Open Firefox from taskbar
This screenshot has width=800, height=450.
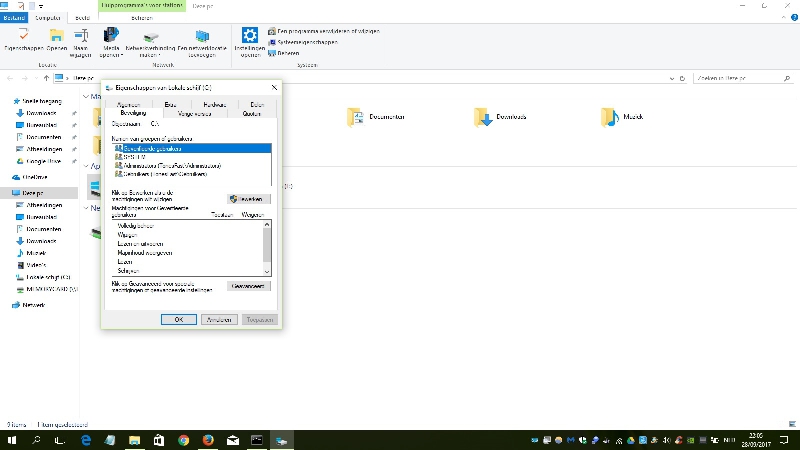pyautogui.click(x=208, y=440)
